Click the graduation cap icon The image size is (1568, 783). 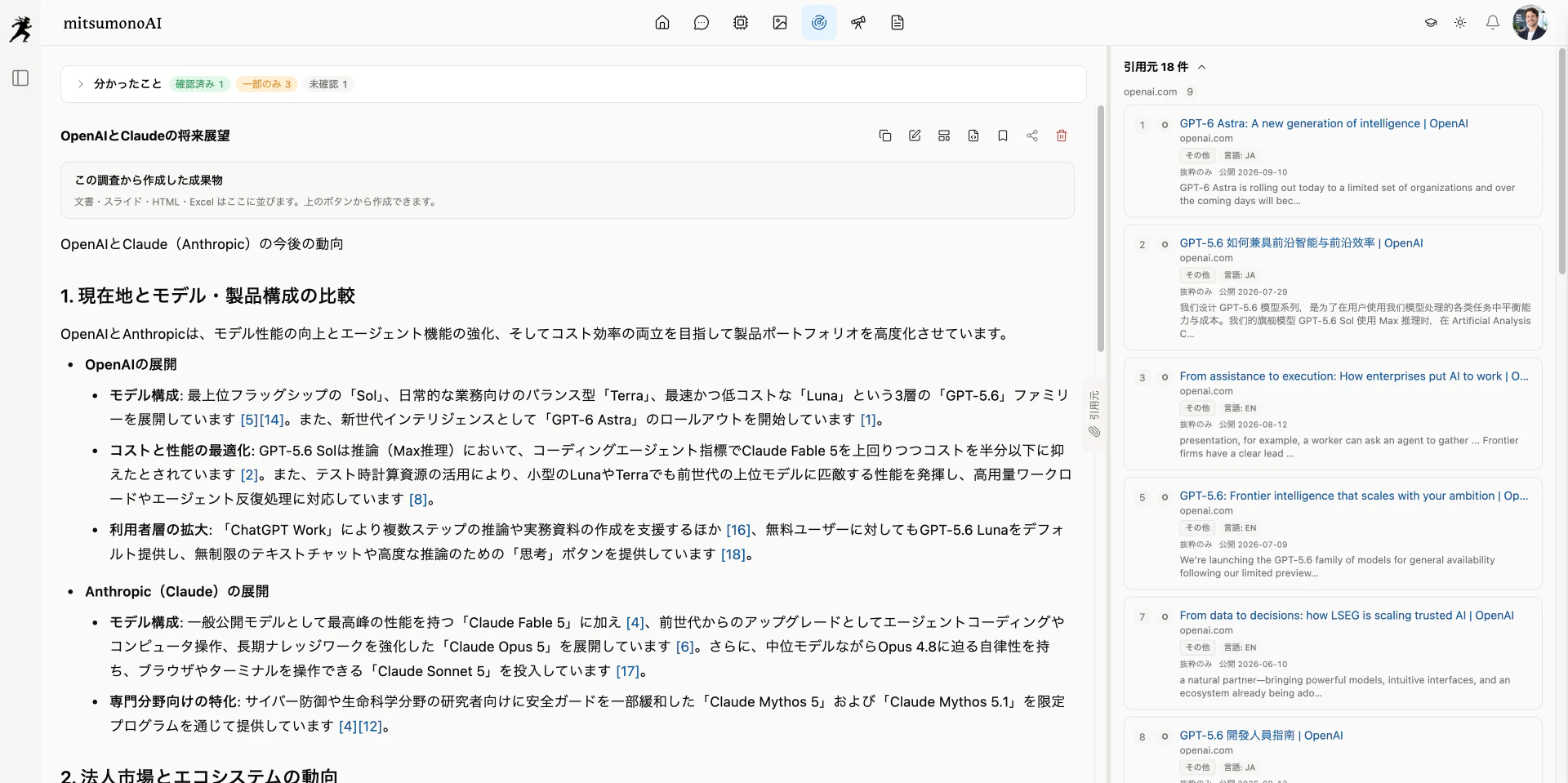(1431, 23)
